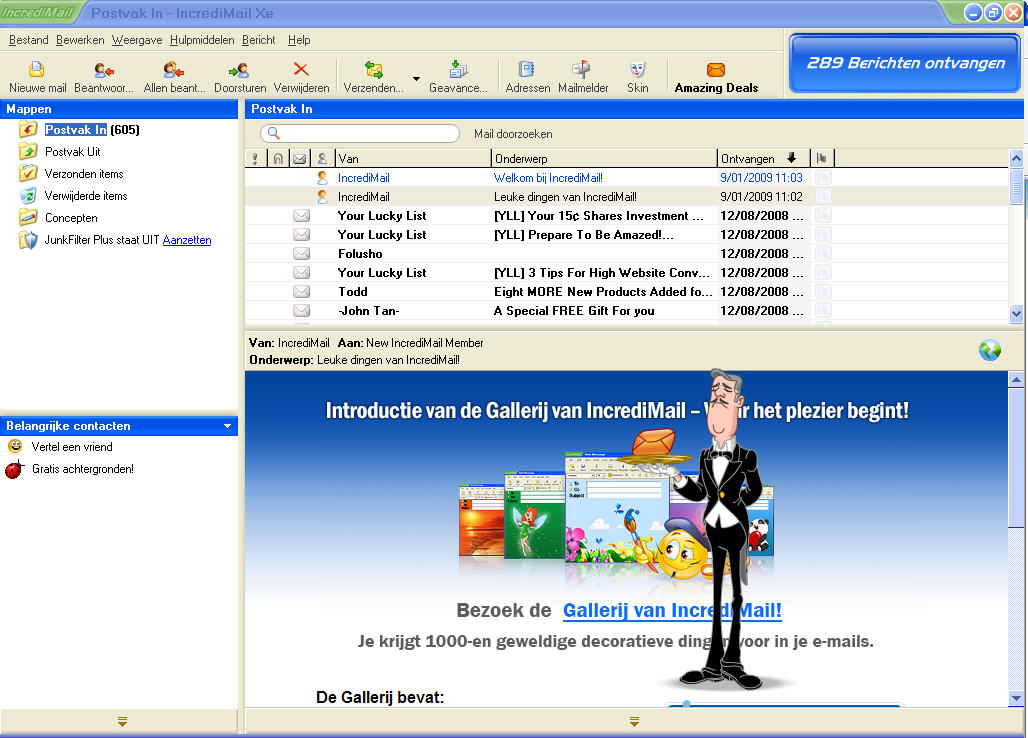Screen dimensions: 1028x738
Task: Open Verzonden items folder icon
Action: (28, 173)
